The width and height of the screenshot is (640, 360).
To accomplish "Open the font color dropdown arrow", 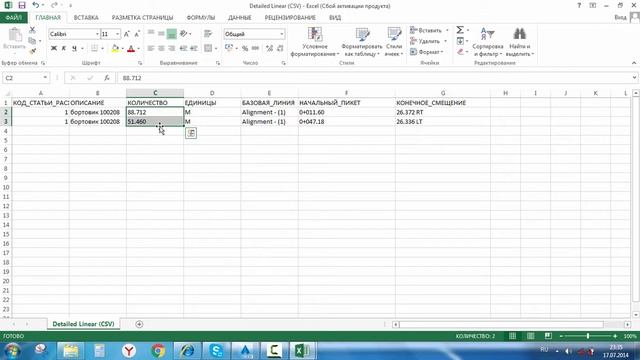I will pos(138,49).
